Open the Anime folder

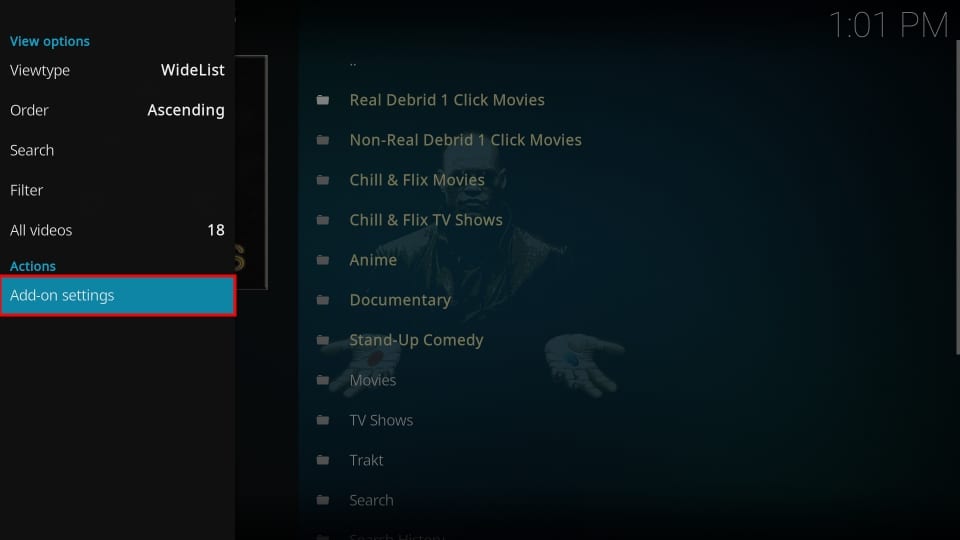(373, 260)
